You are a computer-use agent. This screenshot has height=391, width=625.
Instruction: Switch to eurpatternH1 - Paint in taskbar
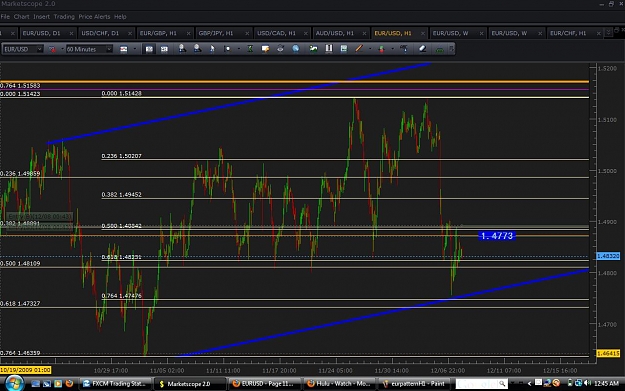(415, 383)
